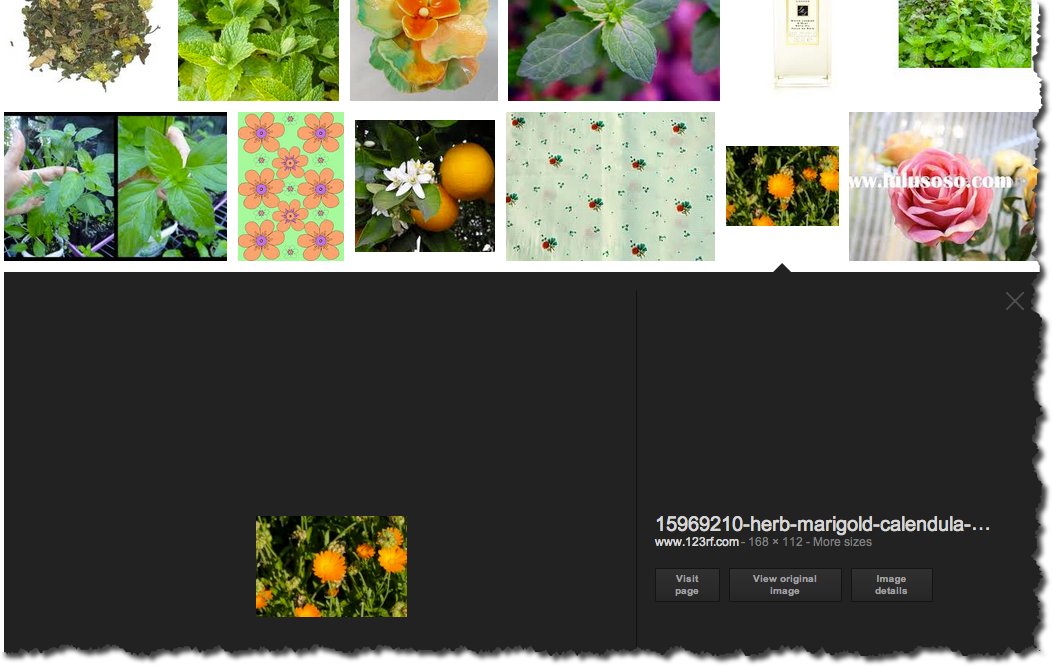1053x666 pixels.
Task: Click the Visit page button
Action: [x=686, y=585]
